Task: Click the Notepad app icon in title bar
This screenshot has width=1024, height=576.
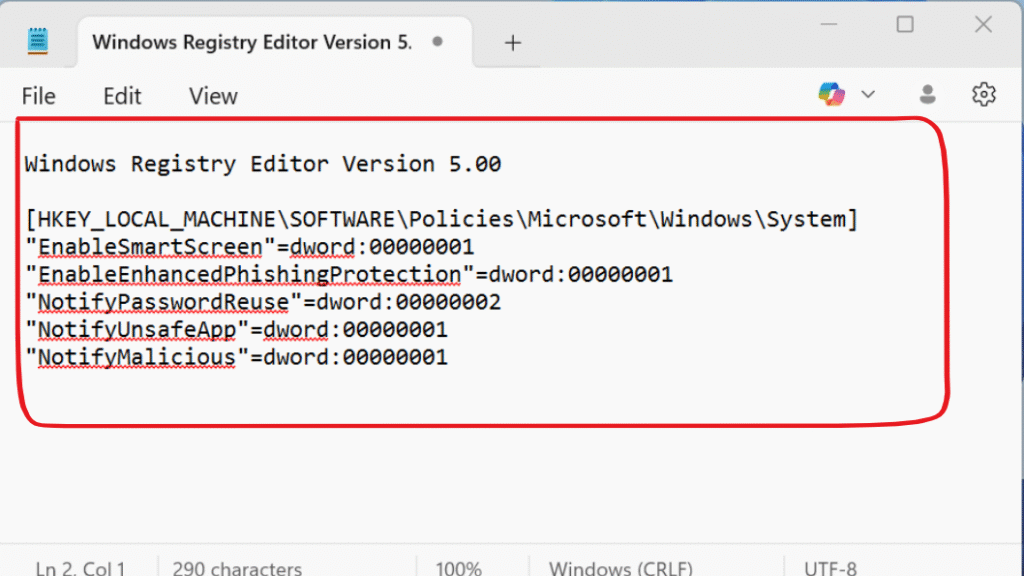Action: point(38,41)
